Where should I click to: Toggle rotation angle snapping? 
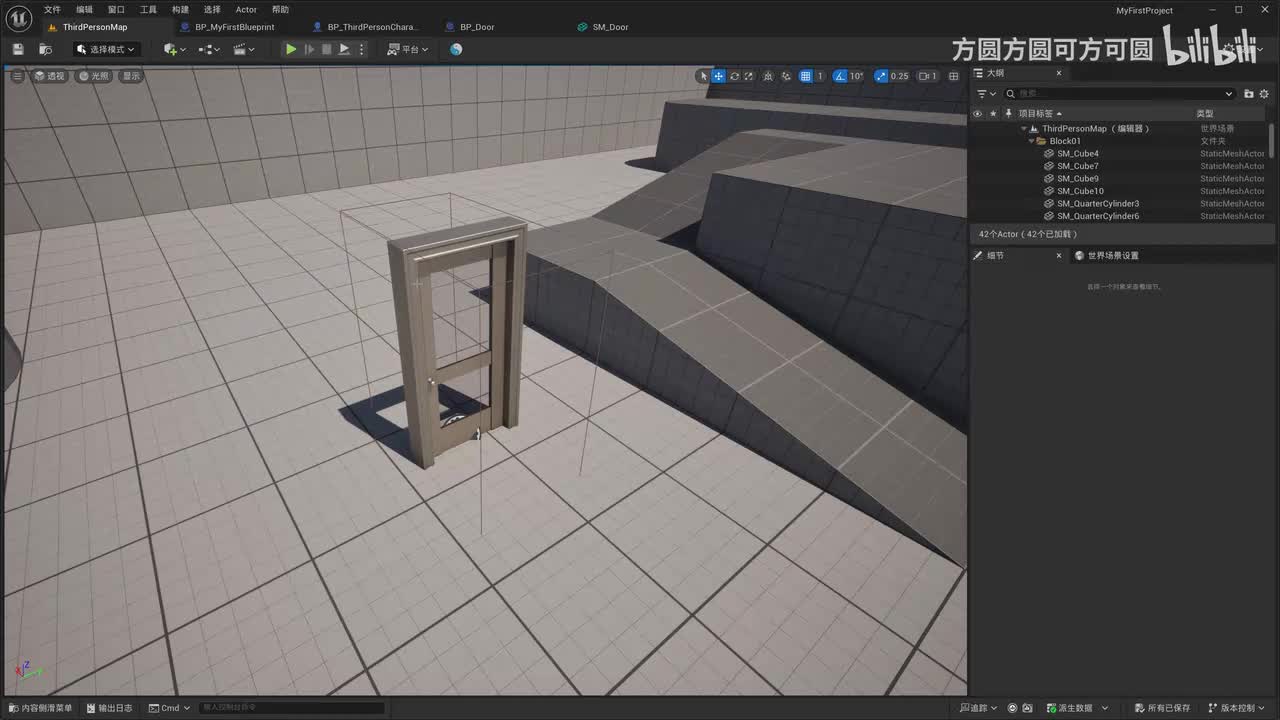point(840,76)
